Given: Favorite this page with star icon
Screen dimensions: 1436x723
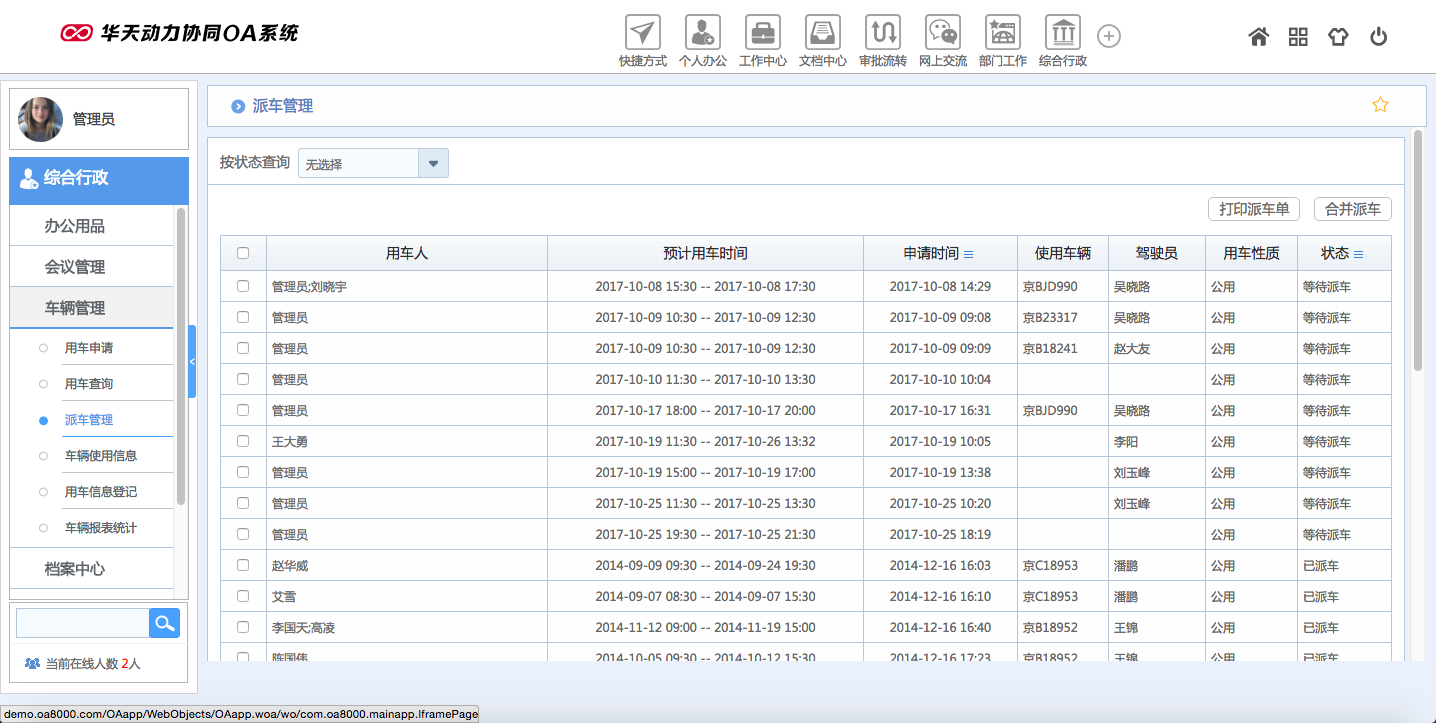Looking at the screenshot, I should coord(1380,105).
